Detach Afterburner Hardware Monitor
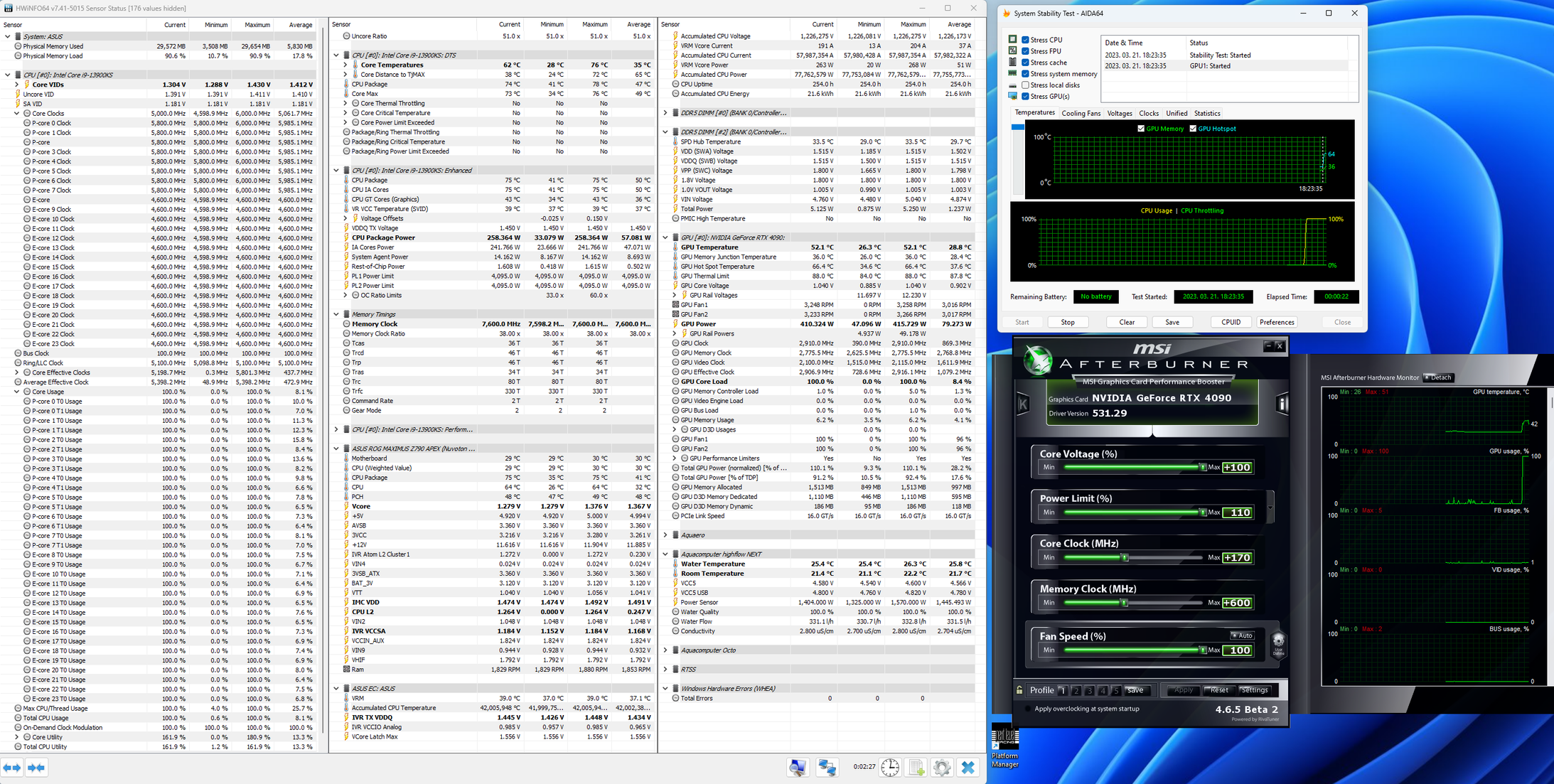This screenshot has width=1554, height=784. click(1437, 377)
